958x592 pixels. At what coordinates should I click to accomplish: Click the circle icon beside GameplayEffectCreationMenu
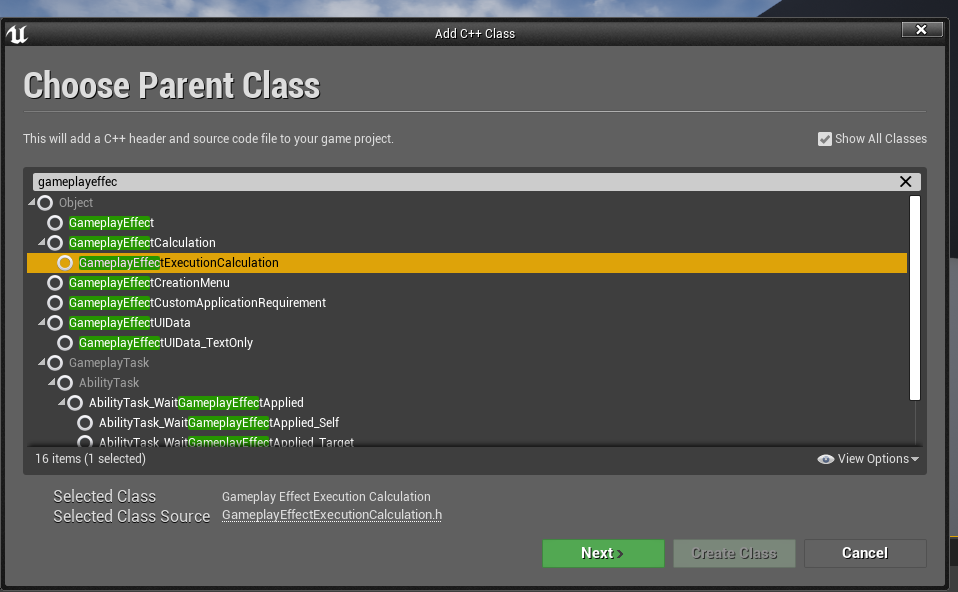coord(55,283)
